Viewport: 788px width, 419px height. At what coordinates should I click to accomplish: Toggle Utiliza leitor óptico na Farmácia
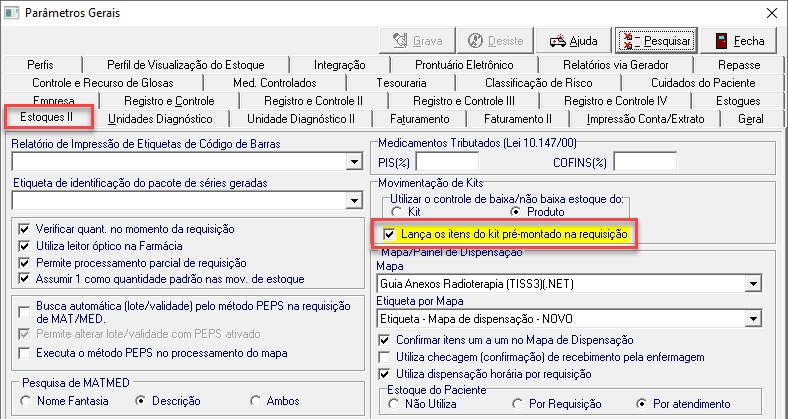24,246
